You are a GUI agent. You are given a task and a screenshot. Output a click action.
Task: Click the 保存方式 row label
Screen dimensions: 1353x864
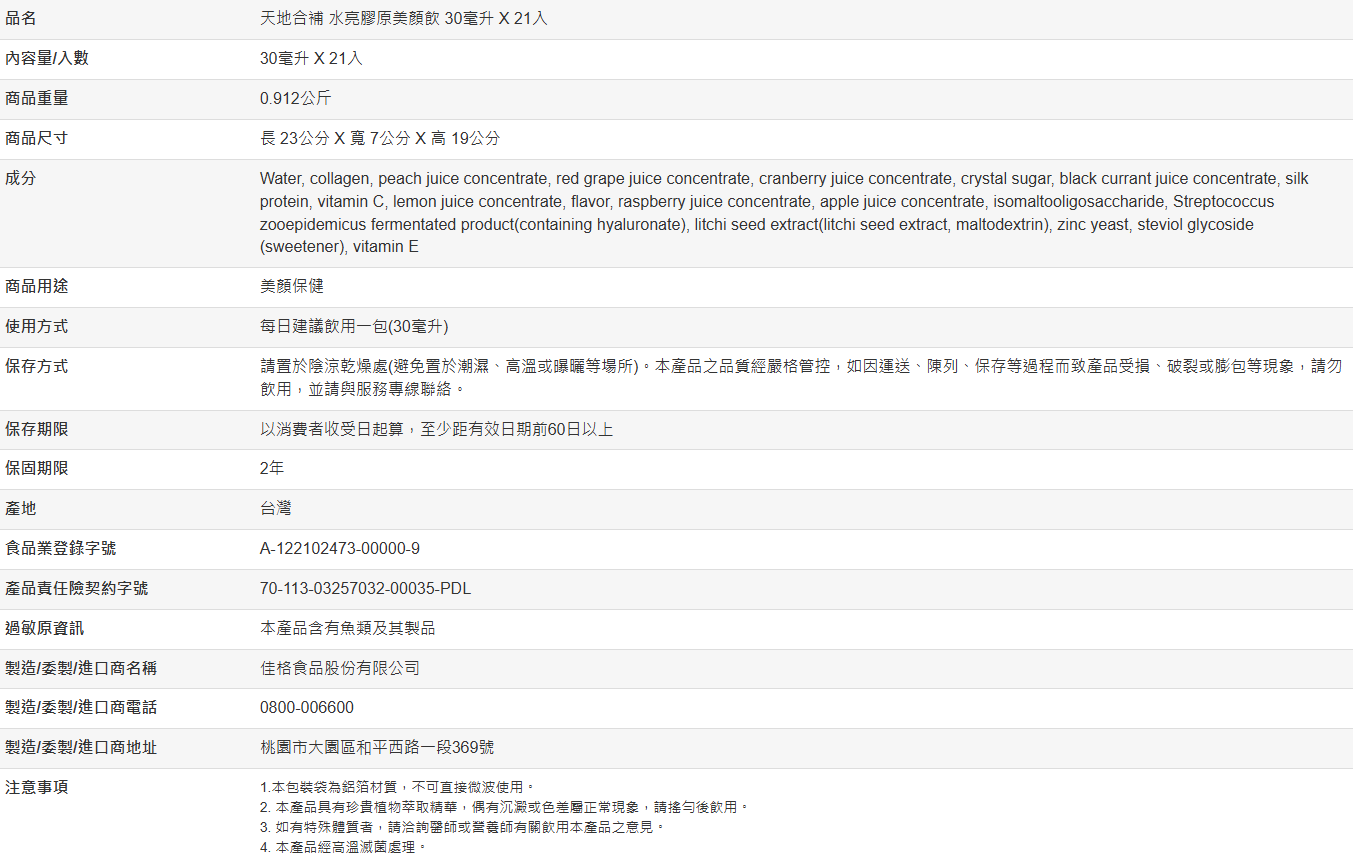pyautogui.click(x=37, y=367)
